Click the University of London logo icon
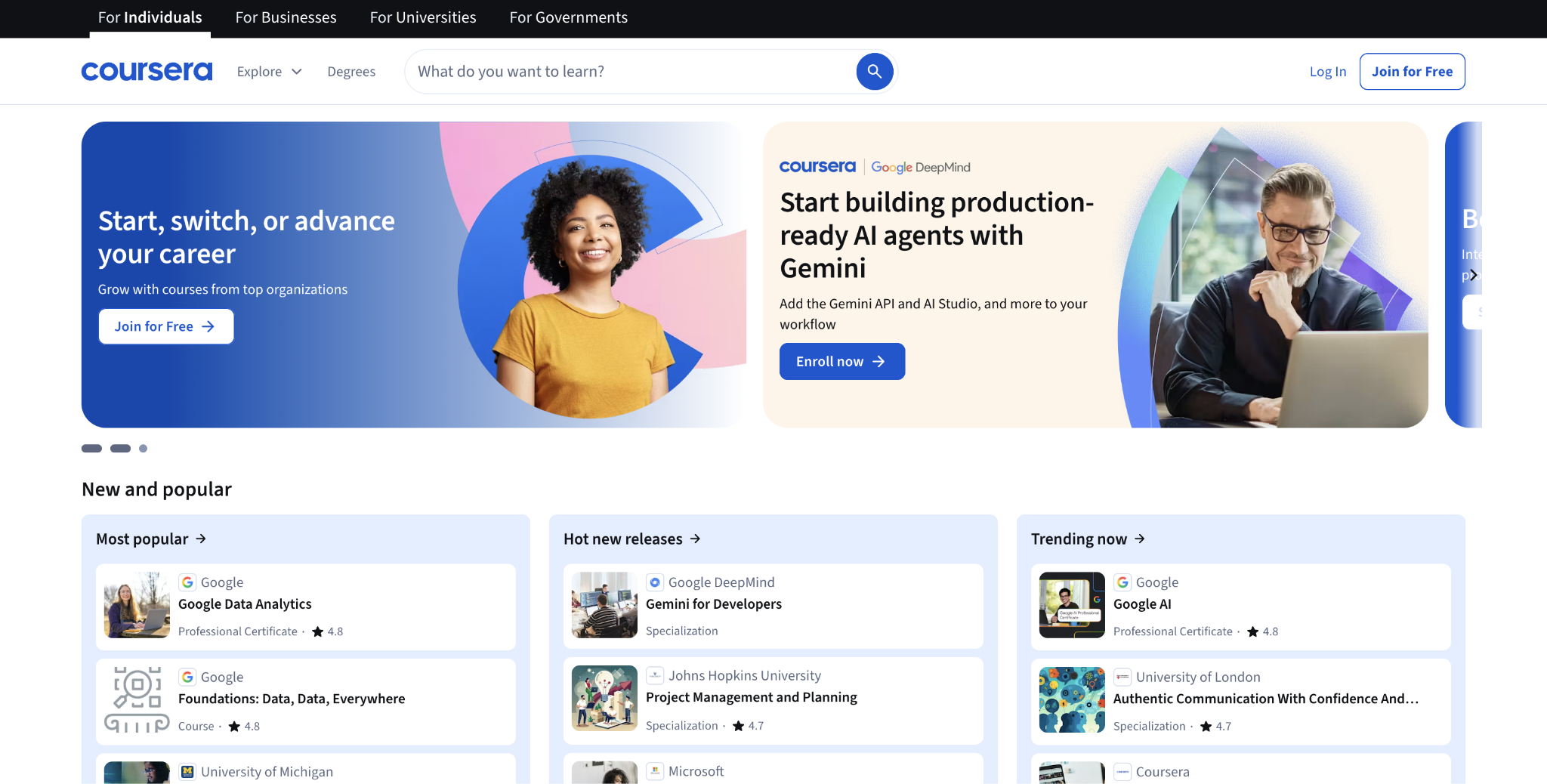Image resolution: width=1547 pixels, height=784 pixels. click(1122, 677)
